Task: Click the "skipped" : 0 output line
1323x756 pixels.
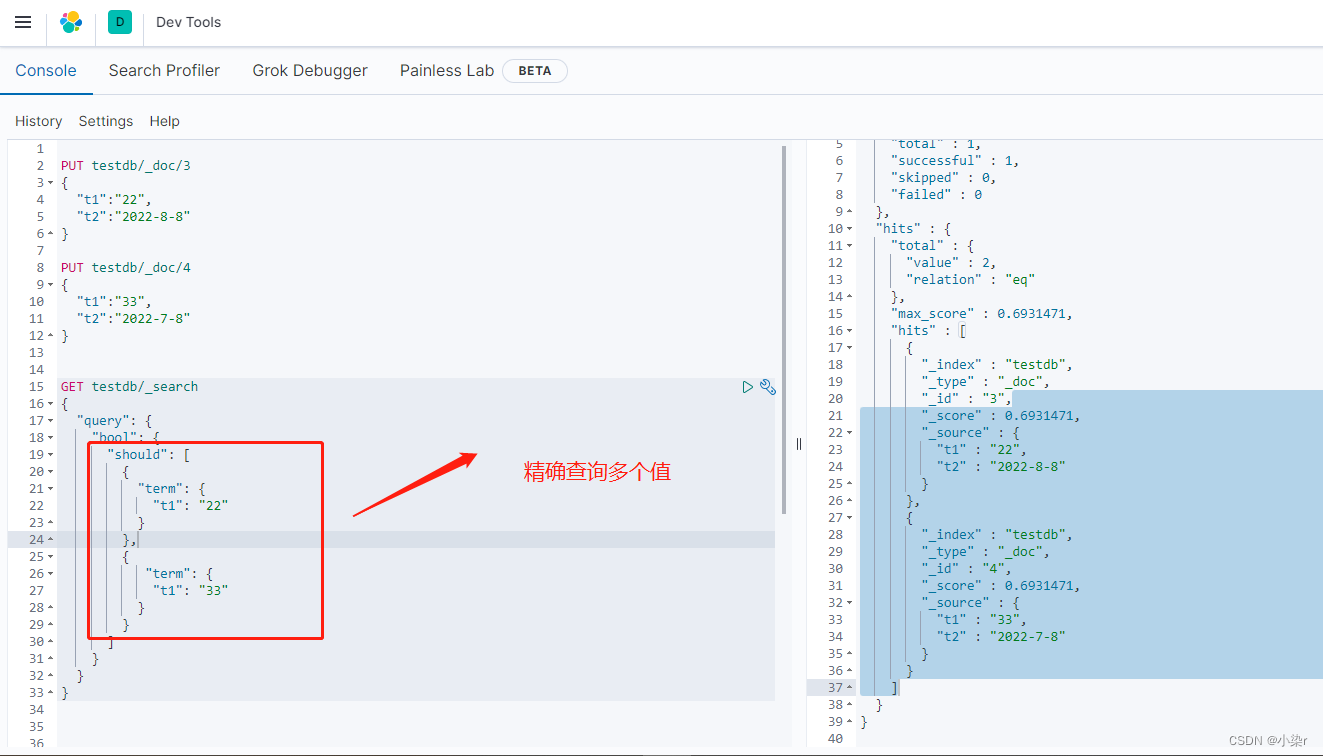Action: [943, 178]
